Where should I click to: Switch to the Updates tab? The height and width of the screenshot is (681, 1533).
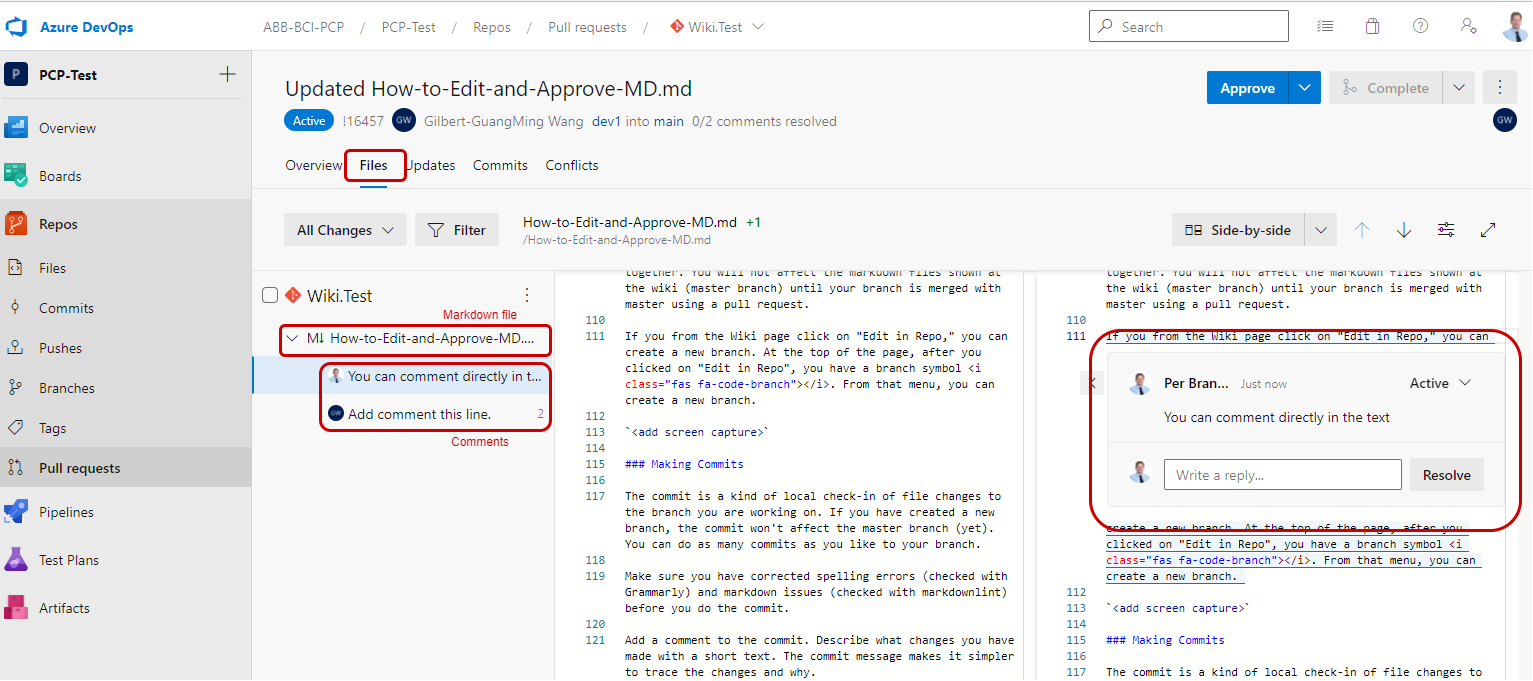[430, 165]
